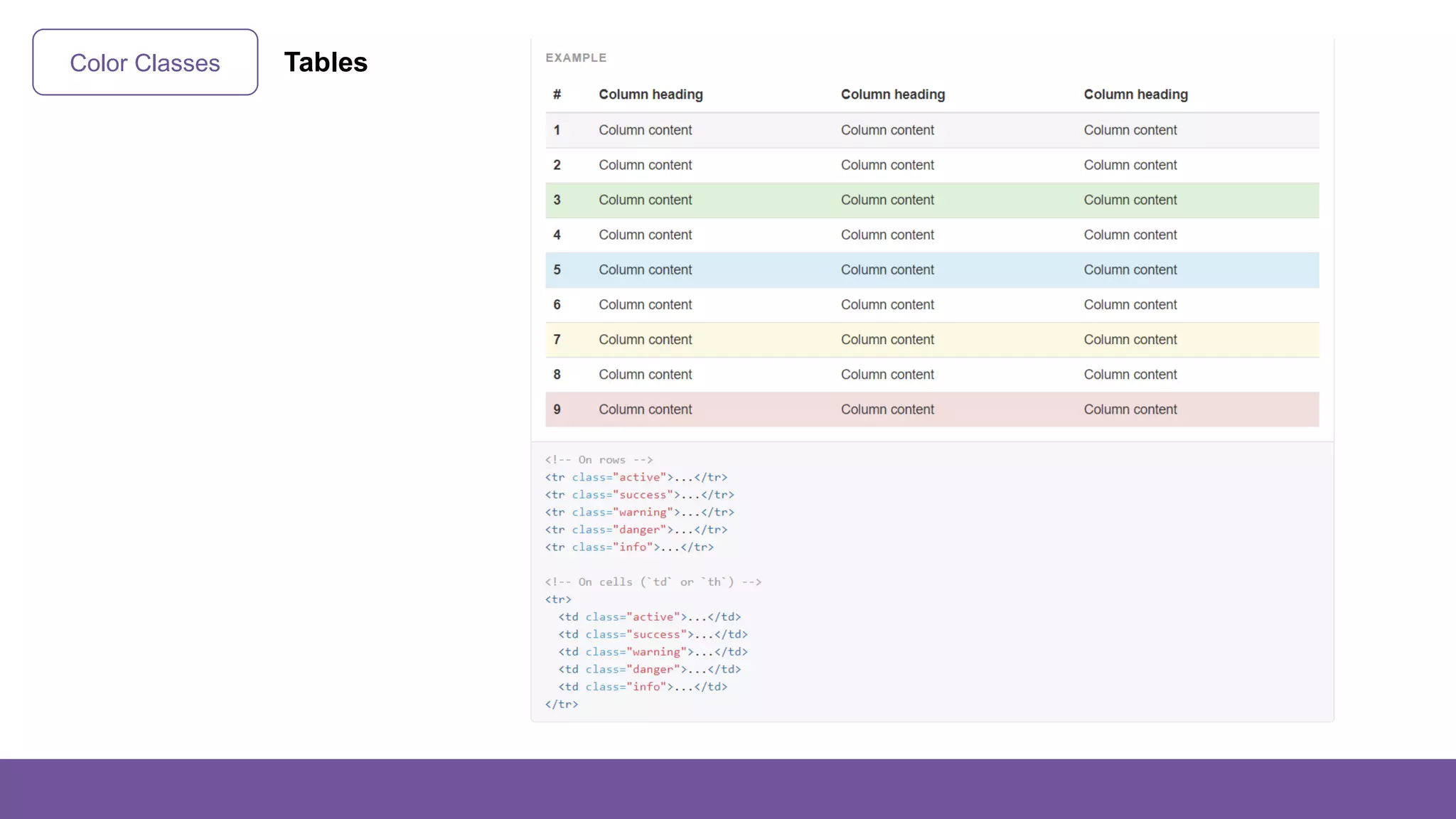Select the green success row 3

tap(931, 200)
